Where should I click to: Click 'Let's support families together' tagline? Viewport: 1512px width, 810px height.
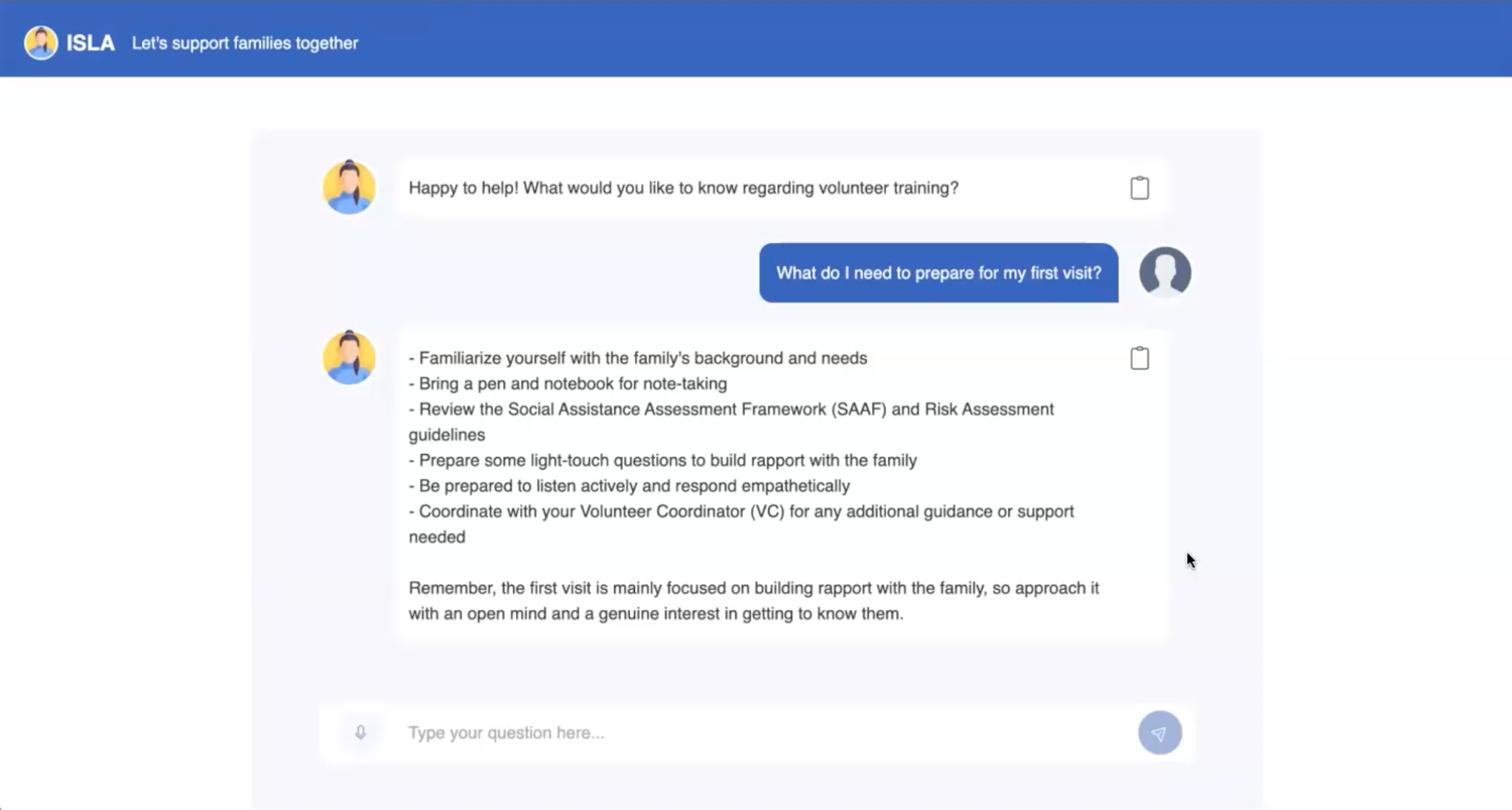click(x=244, y=43)
